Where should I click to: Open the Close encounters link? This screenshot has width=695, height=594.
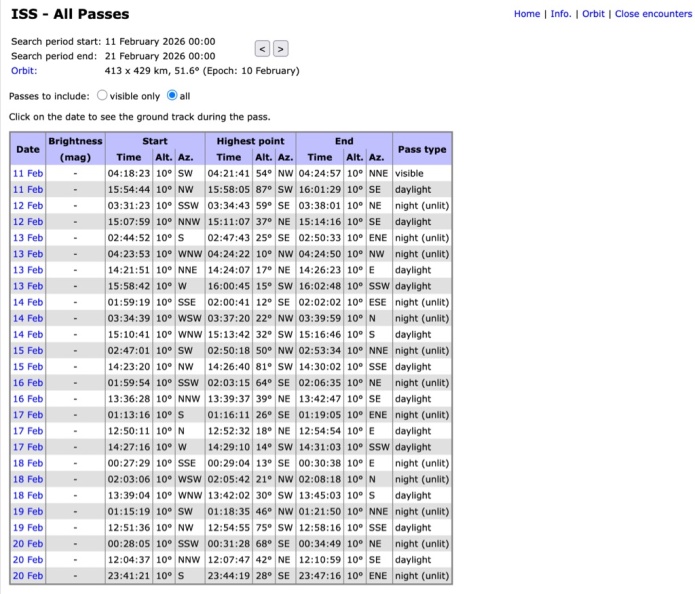pos(651,14)
